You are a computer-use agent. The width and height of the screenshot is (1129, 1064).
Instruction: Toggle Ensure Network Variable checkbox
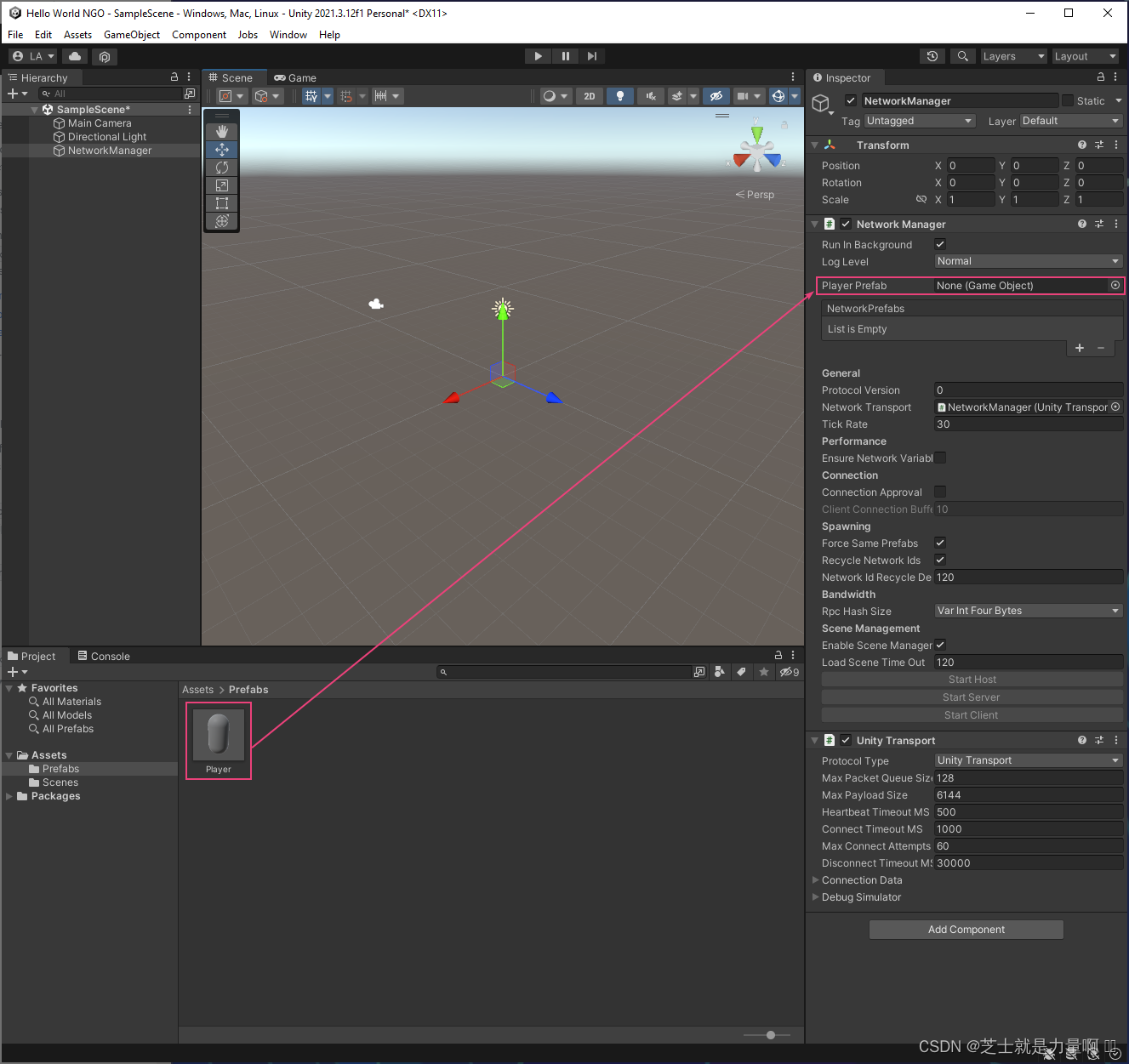coord(940,458)
